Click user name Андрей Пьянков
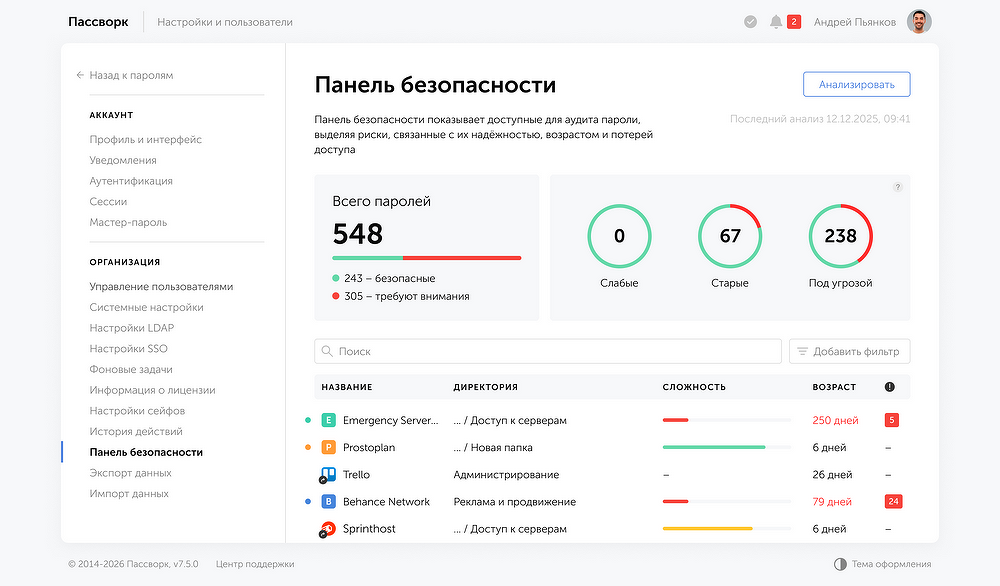 [x=855, y=22]
